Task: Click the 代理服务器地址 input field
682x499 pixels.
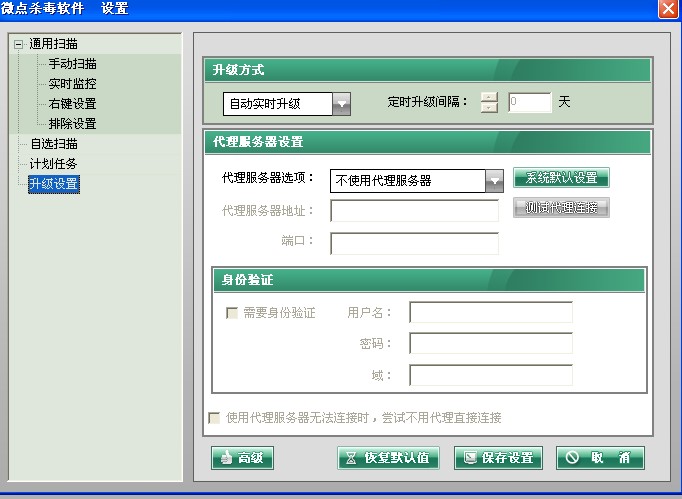Action: pyautogui.click(x=415, y=211)
